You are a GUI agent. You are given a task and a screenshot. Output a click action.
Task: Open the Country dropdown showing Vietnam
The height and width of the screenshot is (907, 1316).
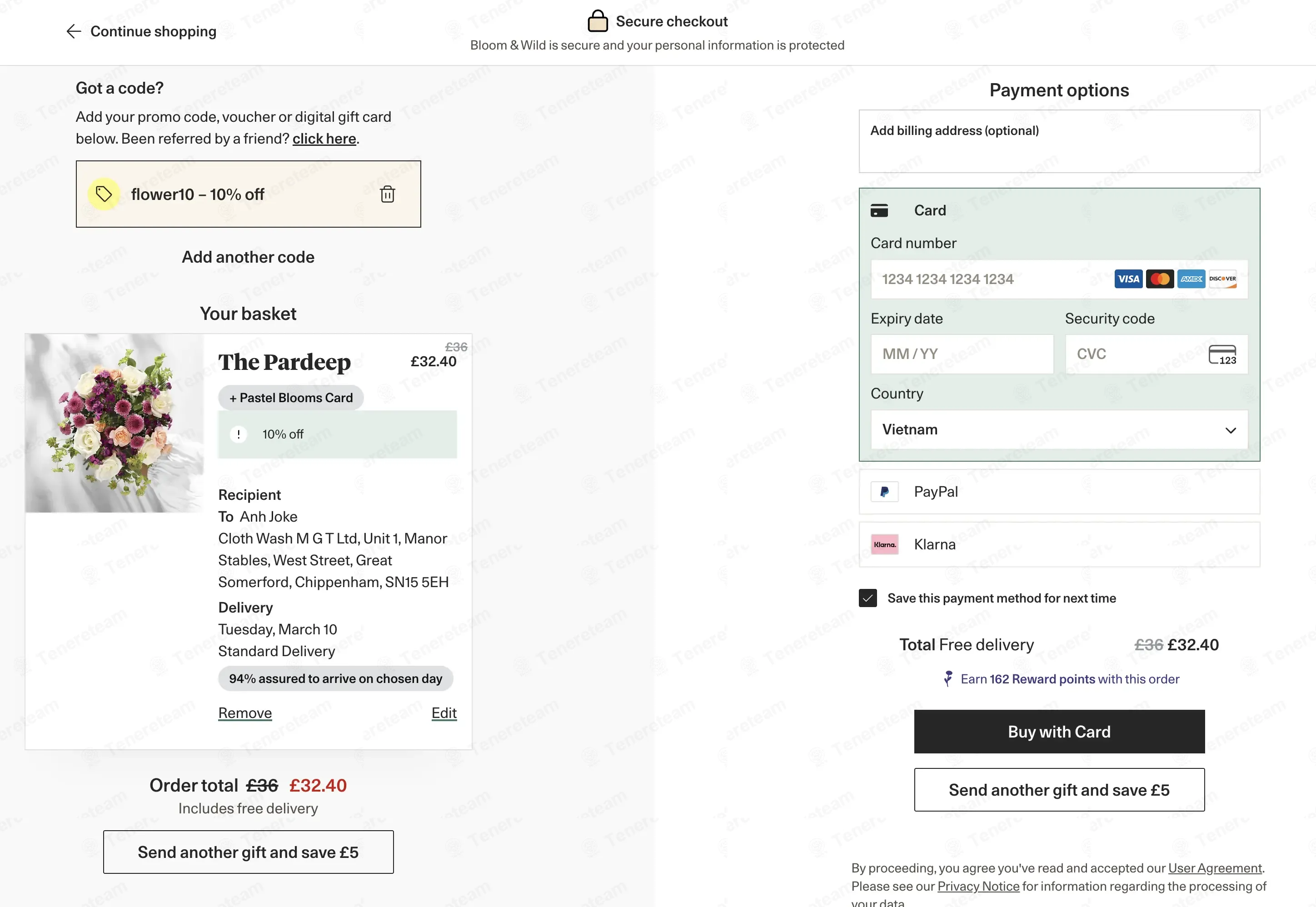click(1059, 429)
